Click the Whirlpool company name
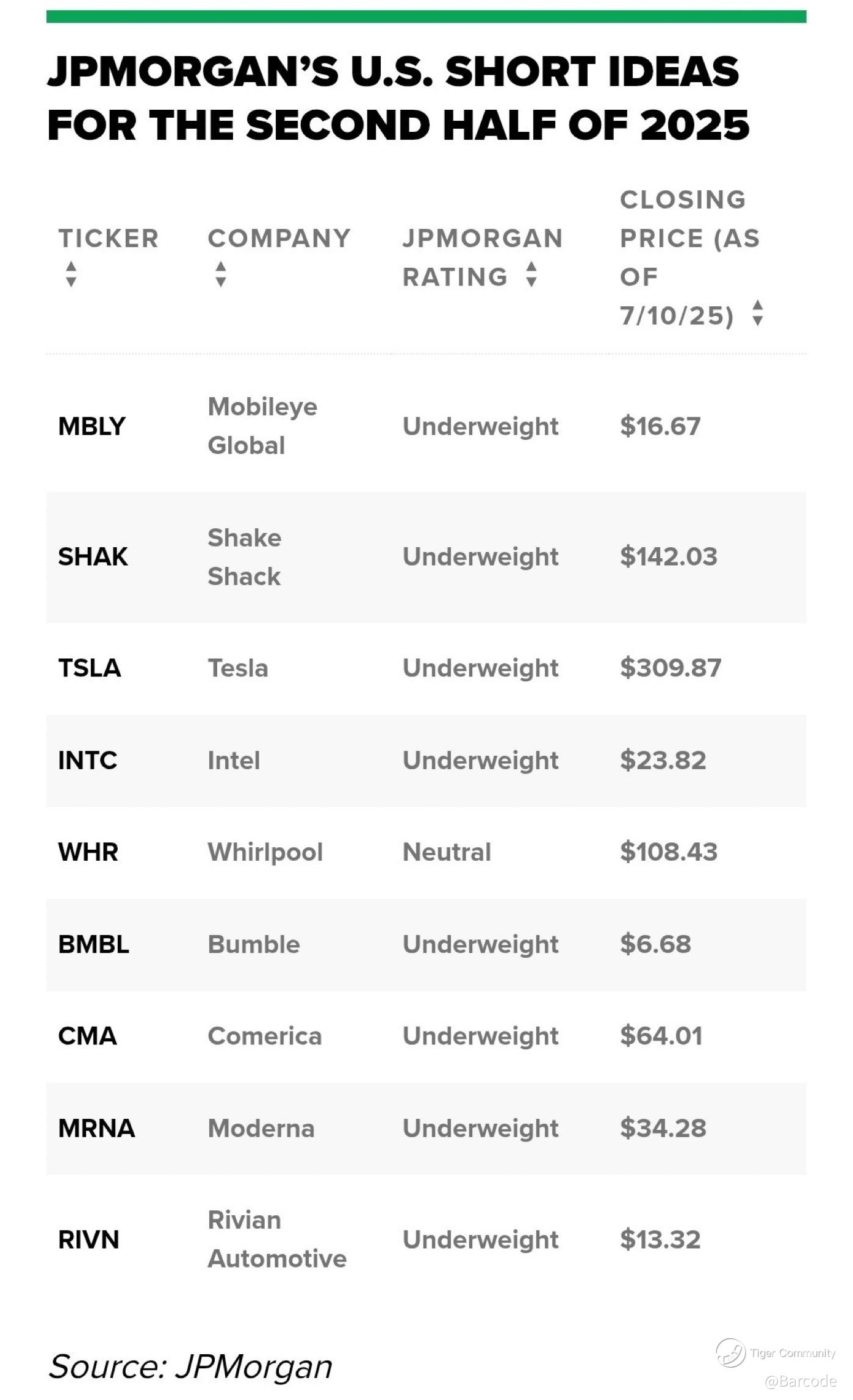The height and width of the screenshot is (1400, 853). click(x=265, y=852)
